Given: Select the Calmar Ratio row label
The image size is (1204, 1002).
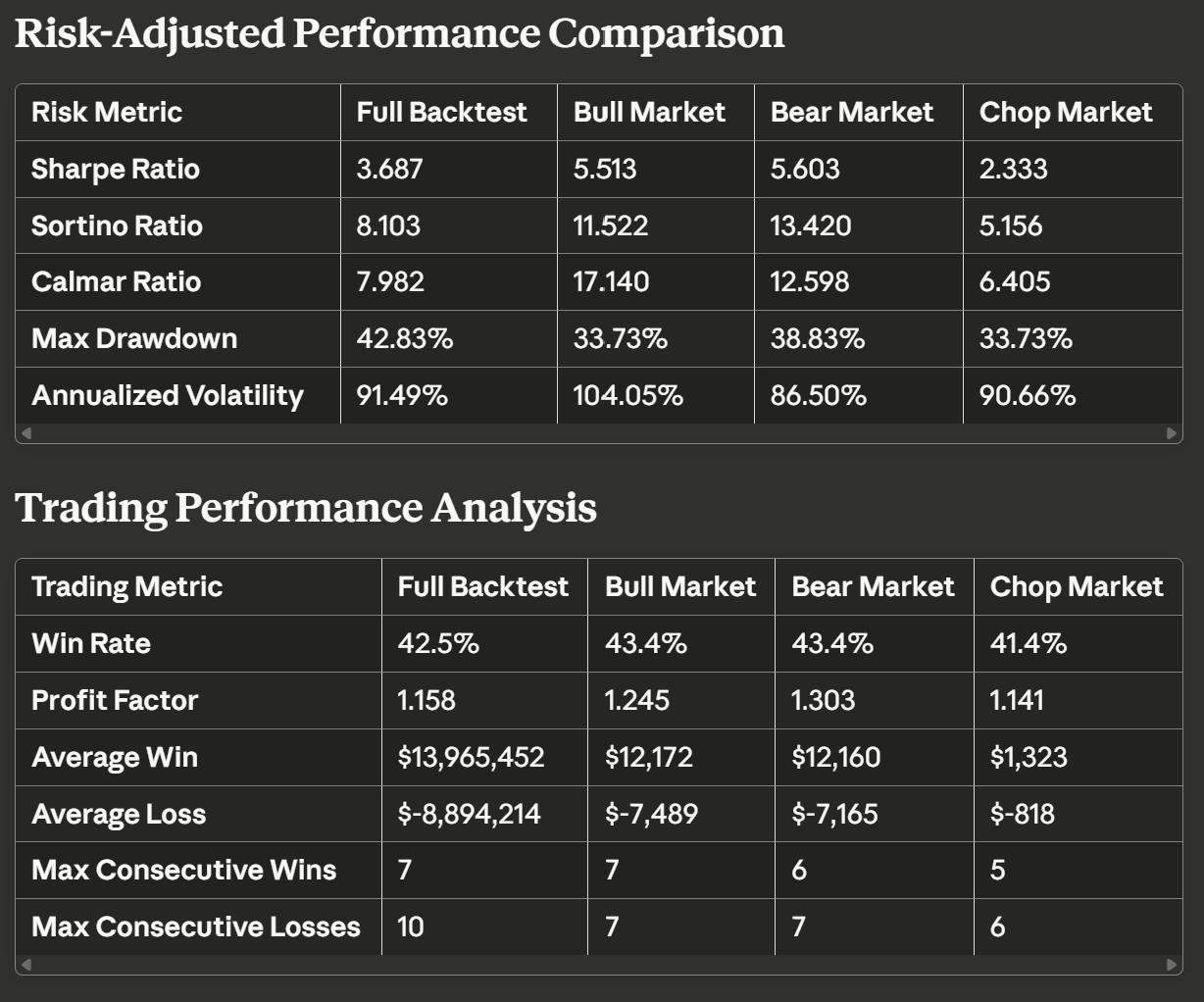Looking at the screenshot, I should click(116, 282).
